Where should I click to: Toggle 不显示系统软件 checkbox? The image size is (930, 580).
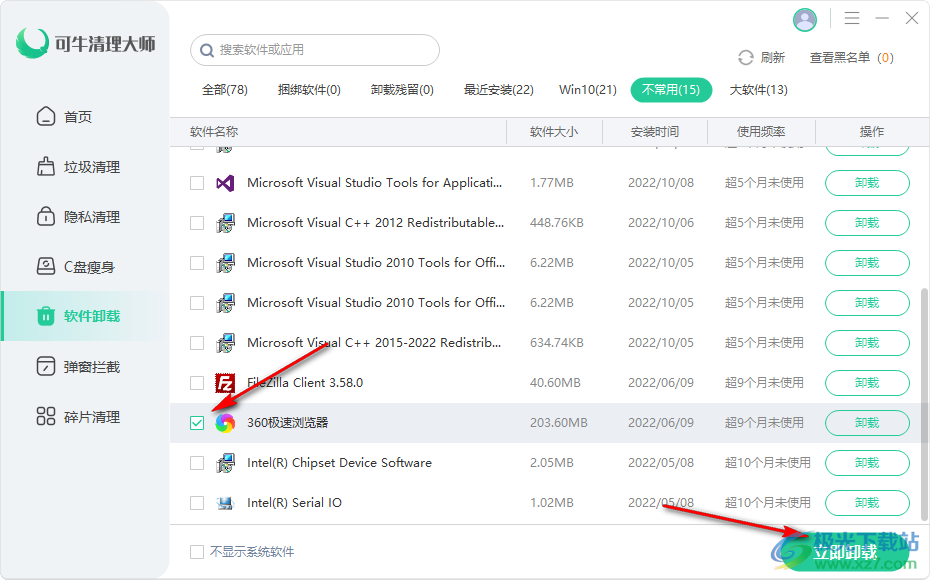(x=197, y=552)
